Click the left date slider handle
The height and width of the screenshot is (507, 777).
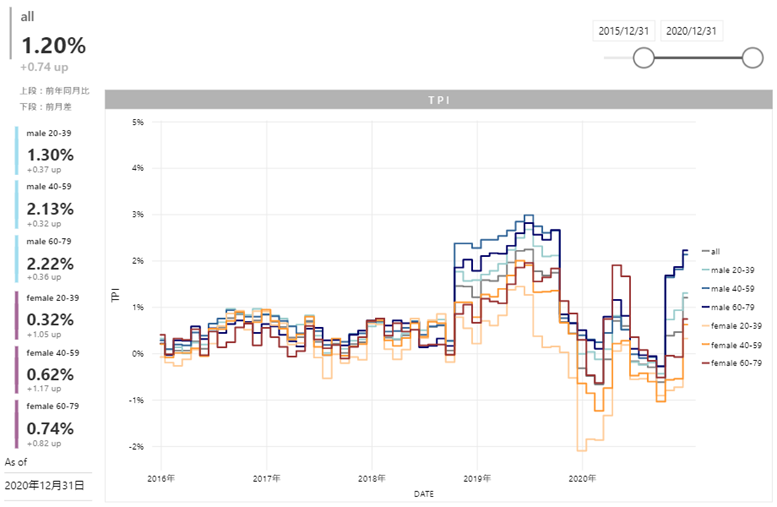[644, 59]
